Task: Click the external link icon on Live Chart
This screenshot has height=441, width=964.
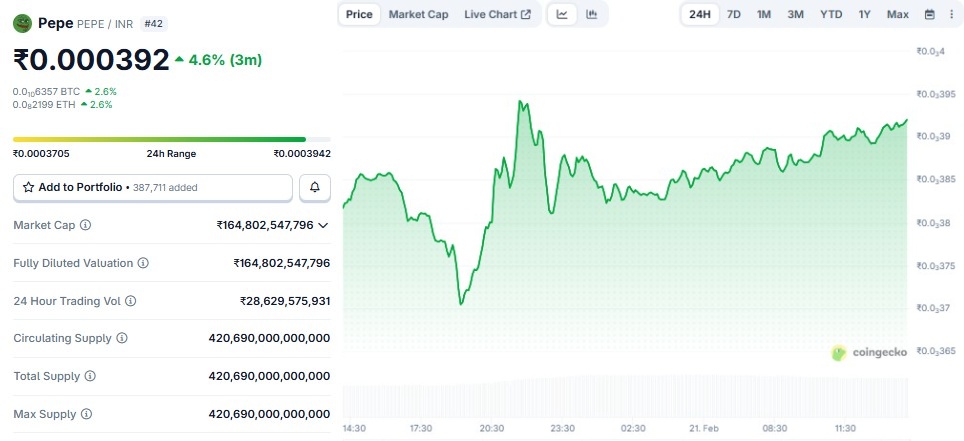Action: (x=526, y=14)
